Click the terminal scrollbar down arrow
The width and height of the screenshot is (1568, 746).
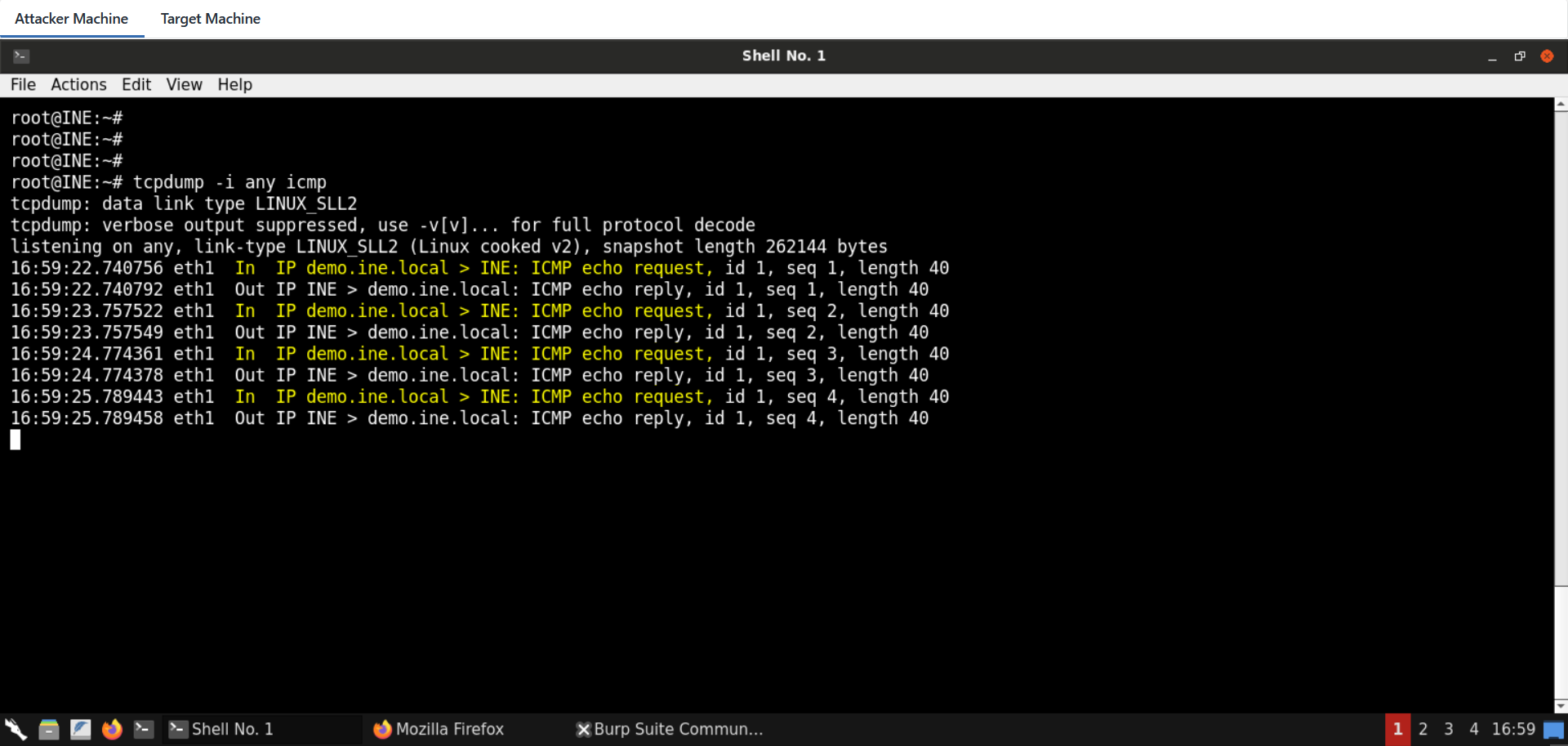tap(1560, 706)
